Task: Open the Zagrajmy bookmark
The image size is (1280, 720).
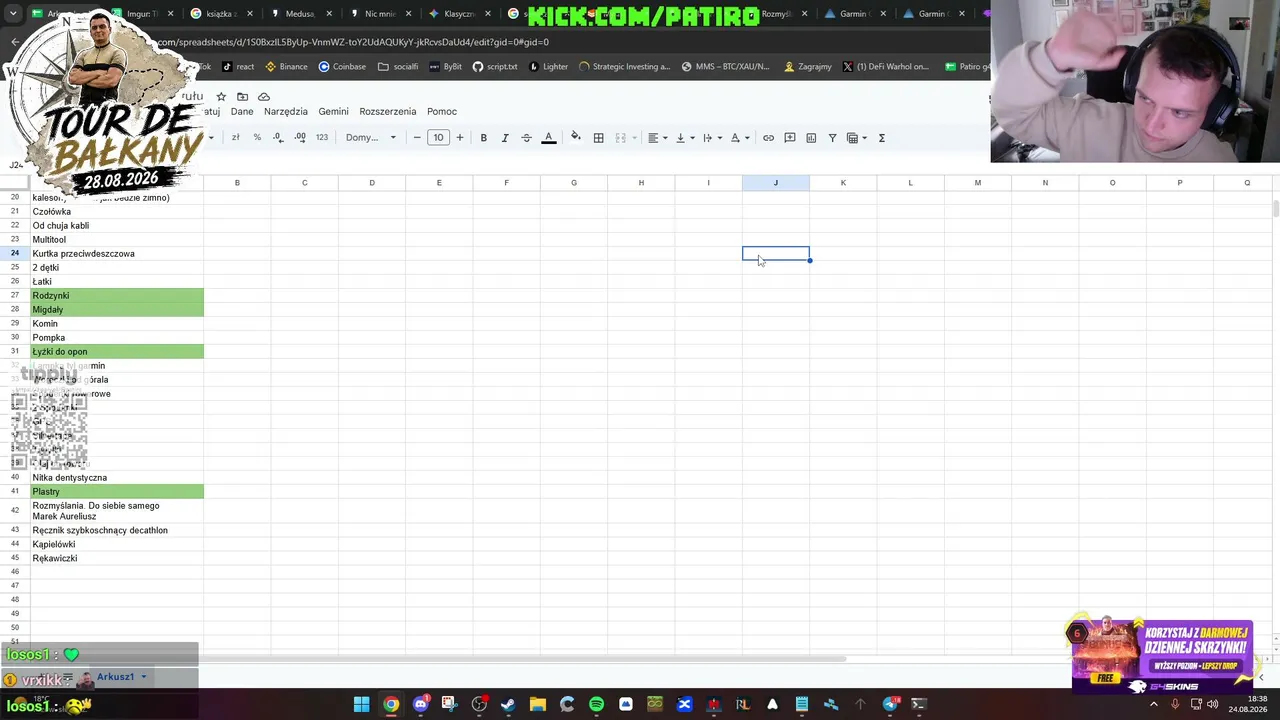Action: [808, 67]
